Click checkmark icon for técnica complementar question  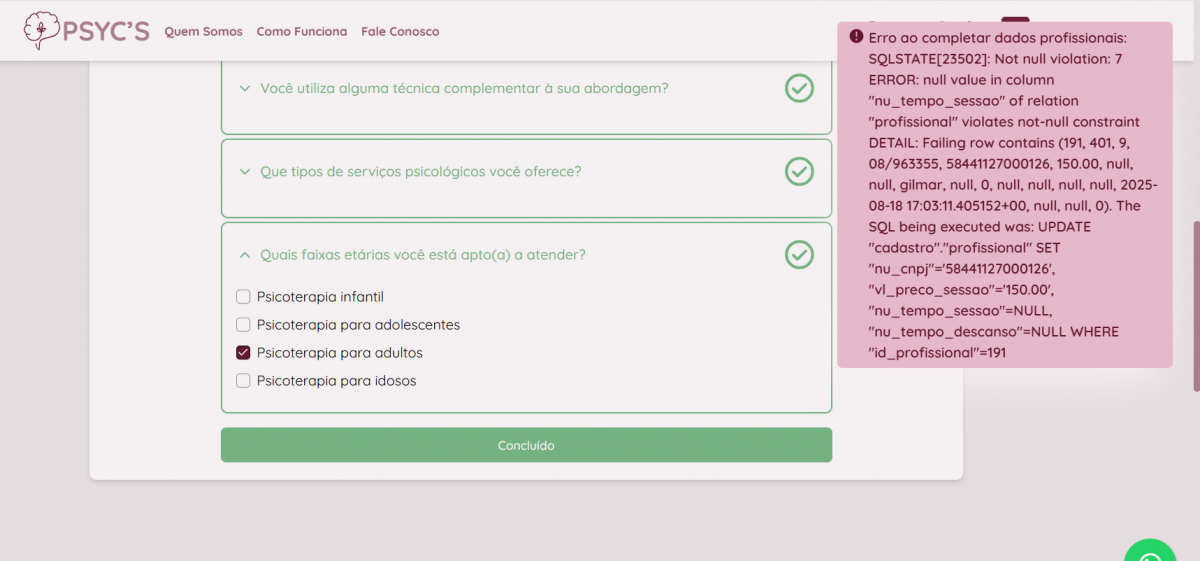(799, 88)
